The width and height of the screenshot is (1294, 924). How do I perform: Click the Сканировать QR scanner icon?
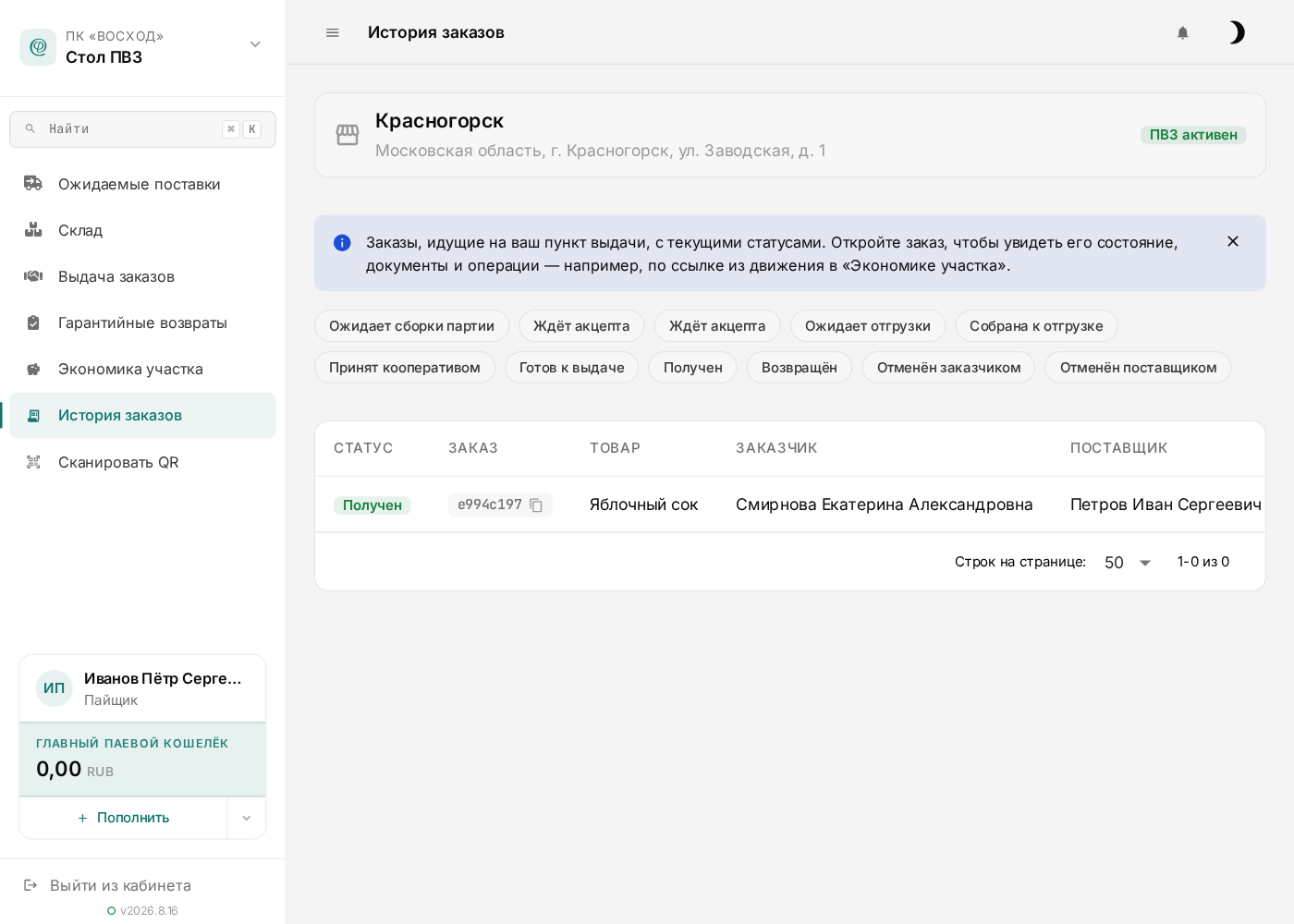[x=33, y=462]
